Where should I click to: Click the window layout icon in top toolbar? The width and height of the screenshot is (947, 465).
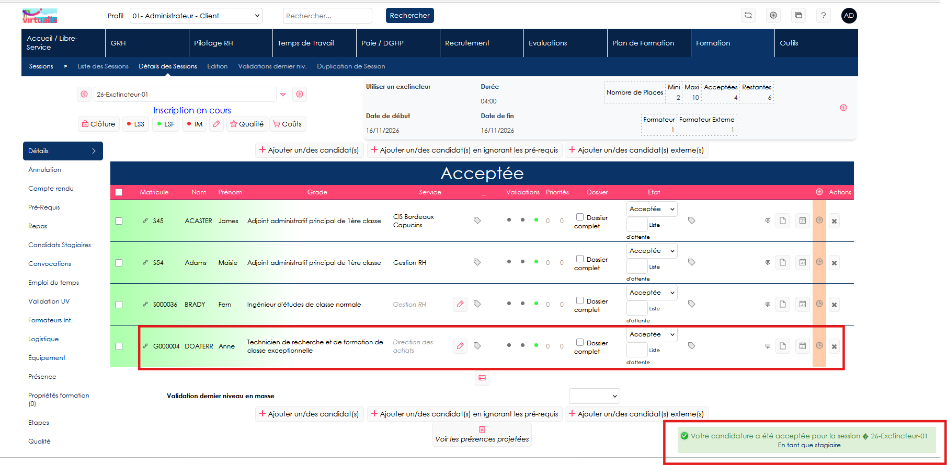798,16
